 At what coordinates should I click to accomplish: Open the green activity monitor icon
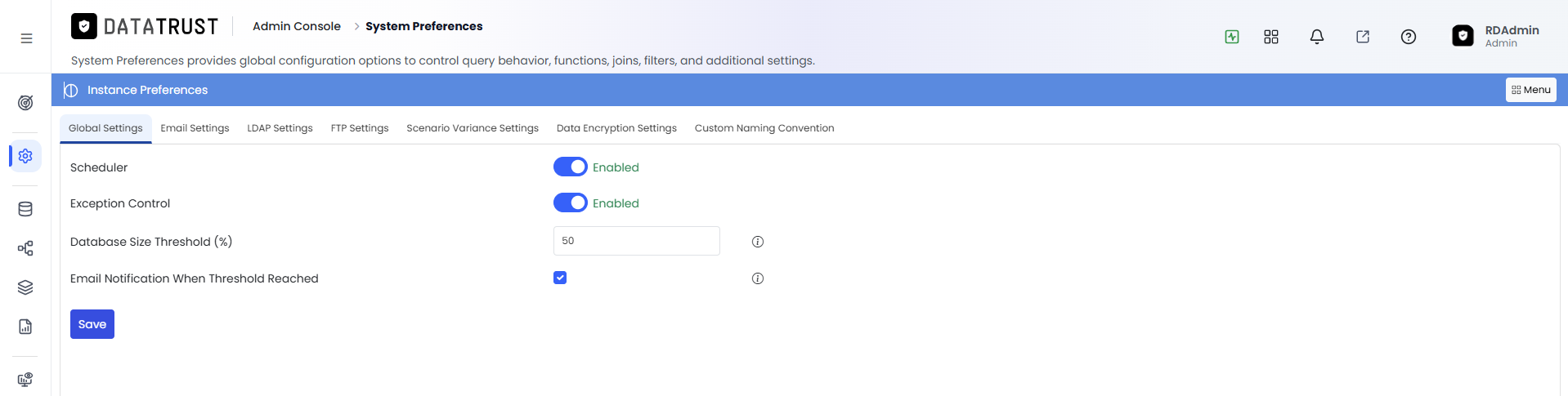1232,37
